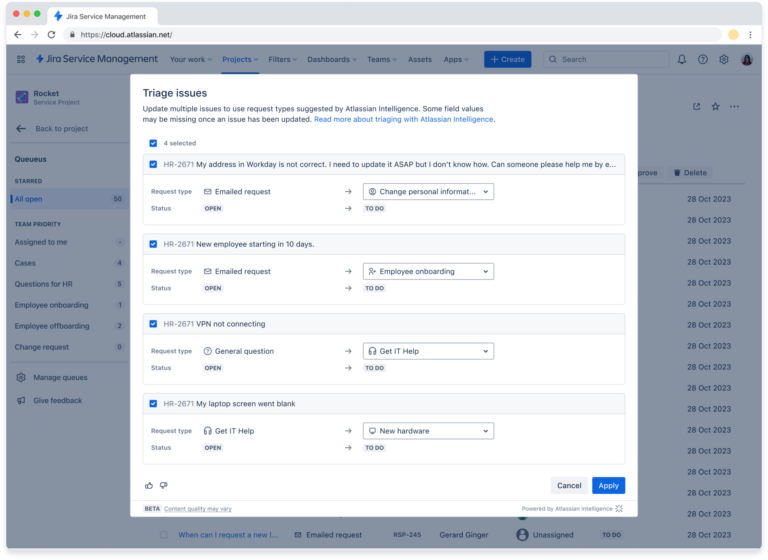Select the Employee onboarding queue in sidebar
This screenshot has width=768, height=560.
click(x=69, y=305)
